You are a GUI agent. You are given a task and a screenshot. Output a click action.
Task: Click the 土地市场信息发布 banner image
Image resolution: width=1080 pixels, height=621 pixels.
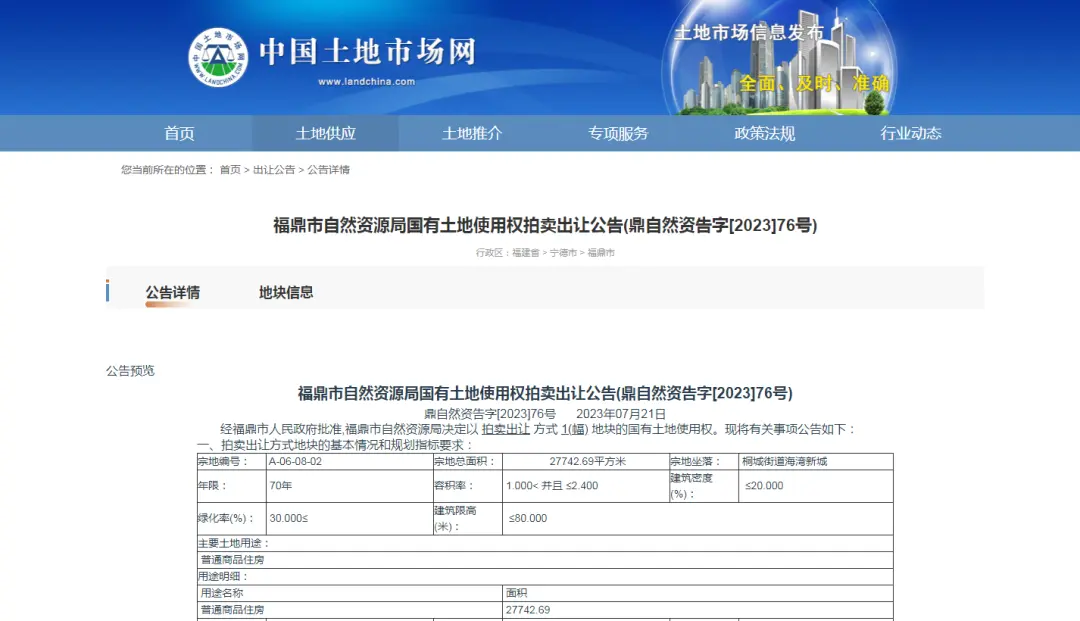tap(780, 58)
